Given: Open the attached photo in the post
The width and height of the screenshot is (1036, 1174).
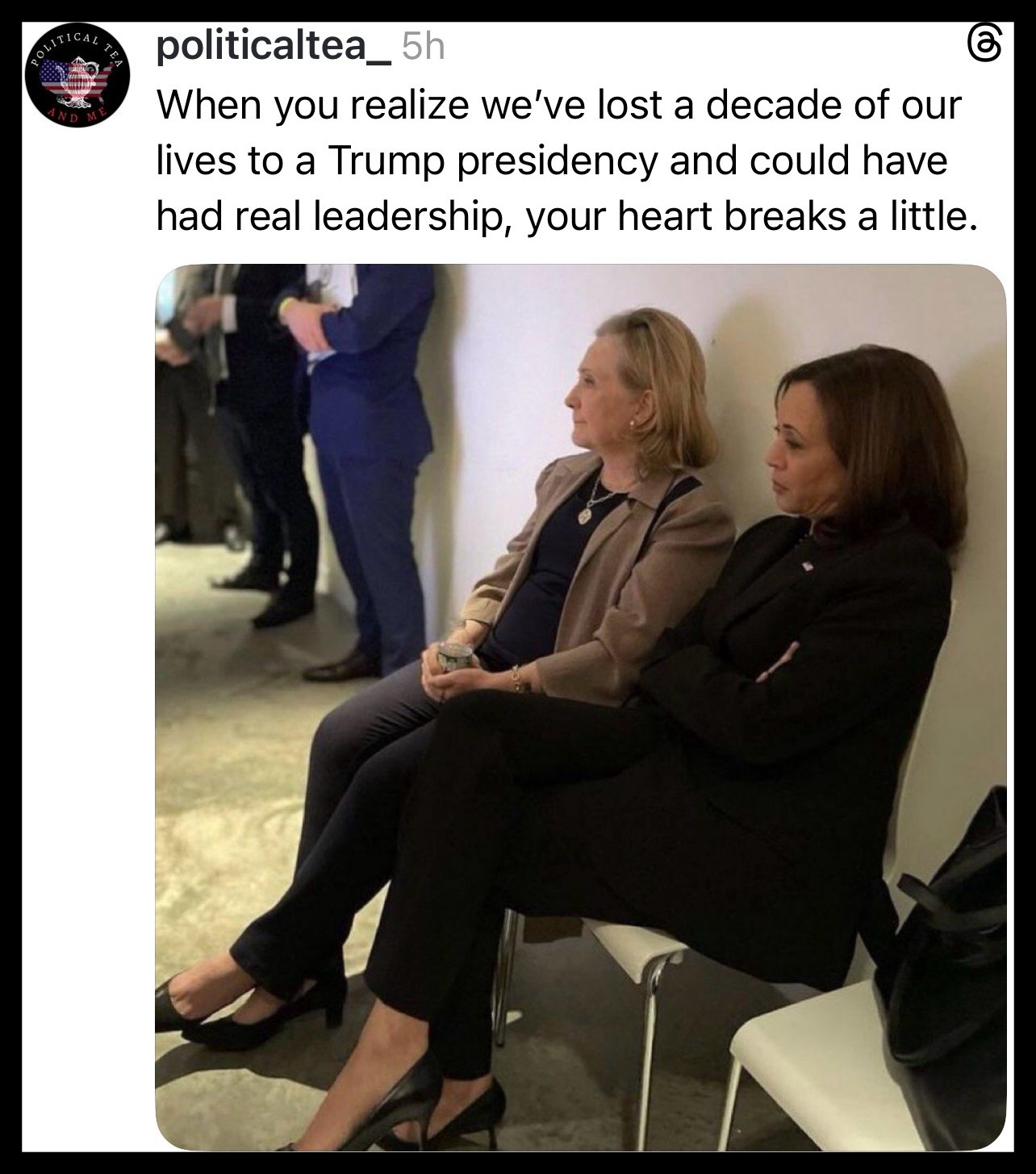Looking at the screenshot, I should [580, 707].
